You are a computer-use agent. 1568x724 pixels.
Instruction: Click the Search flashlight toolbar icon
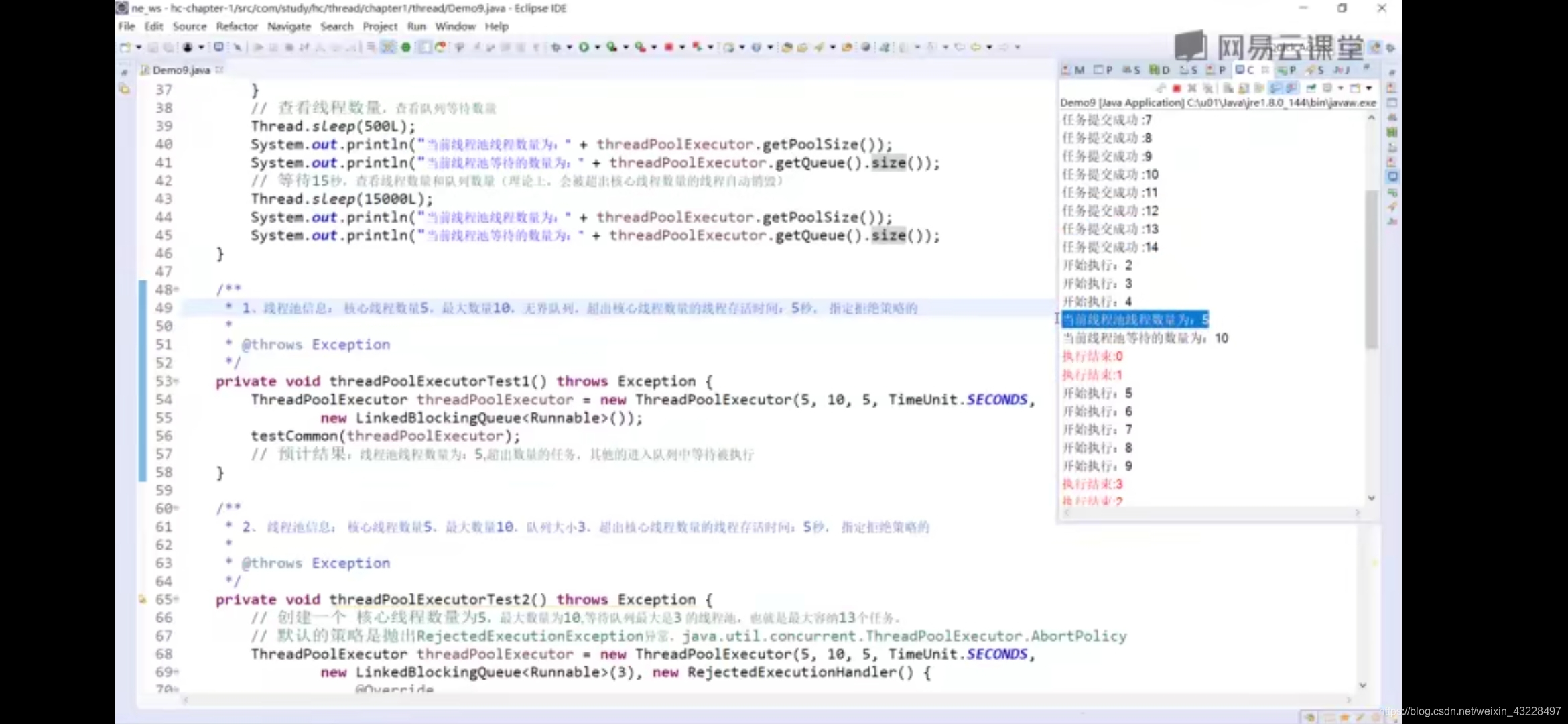(819, 47)
